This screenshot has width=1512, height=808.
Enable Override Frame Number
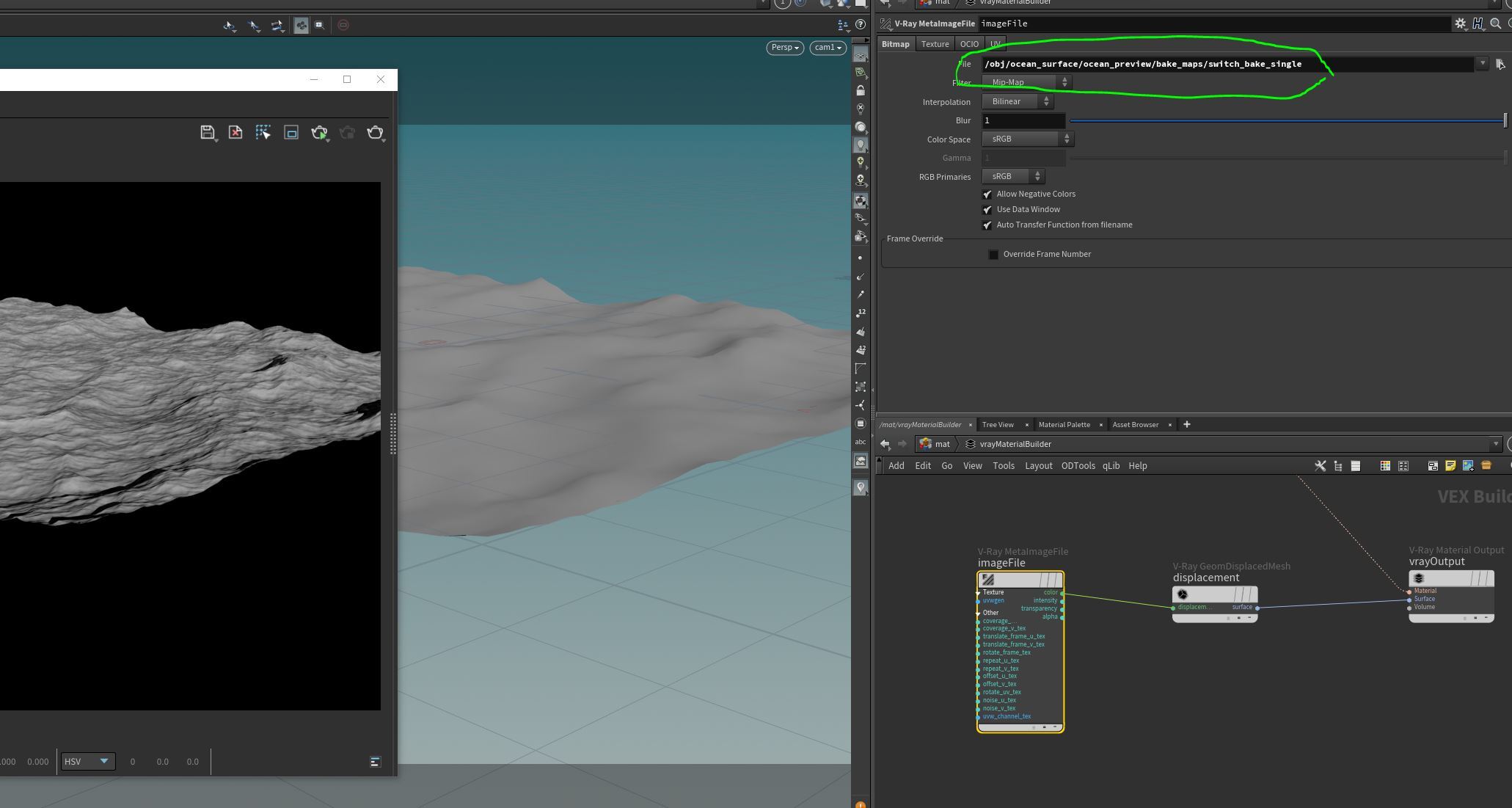pos(993,255)
